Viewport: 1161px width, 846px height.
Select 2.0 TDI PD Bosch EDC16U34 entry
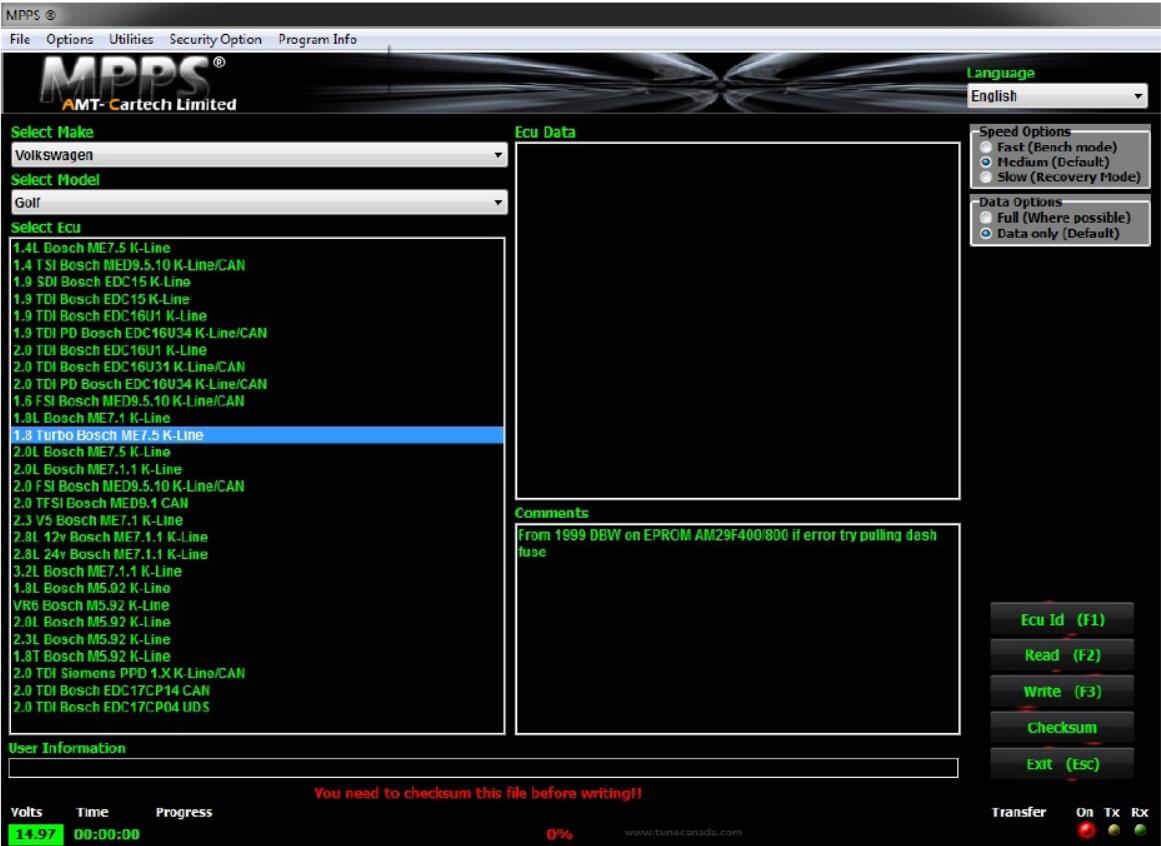click(x=257, y=384)
